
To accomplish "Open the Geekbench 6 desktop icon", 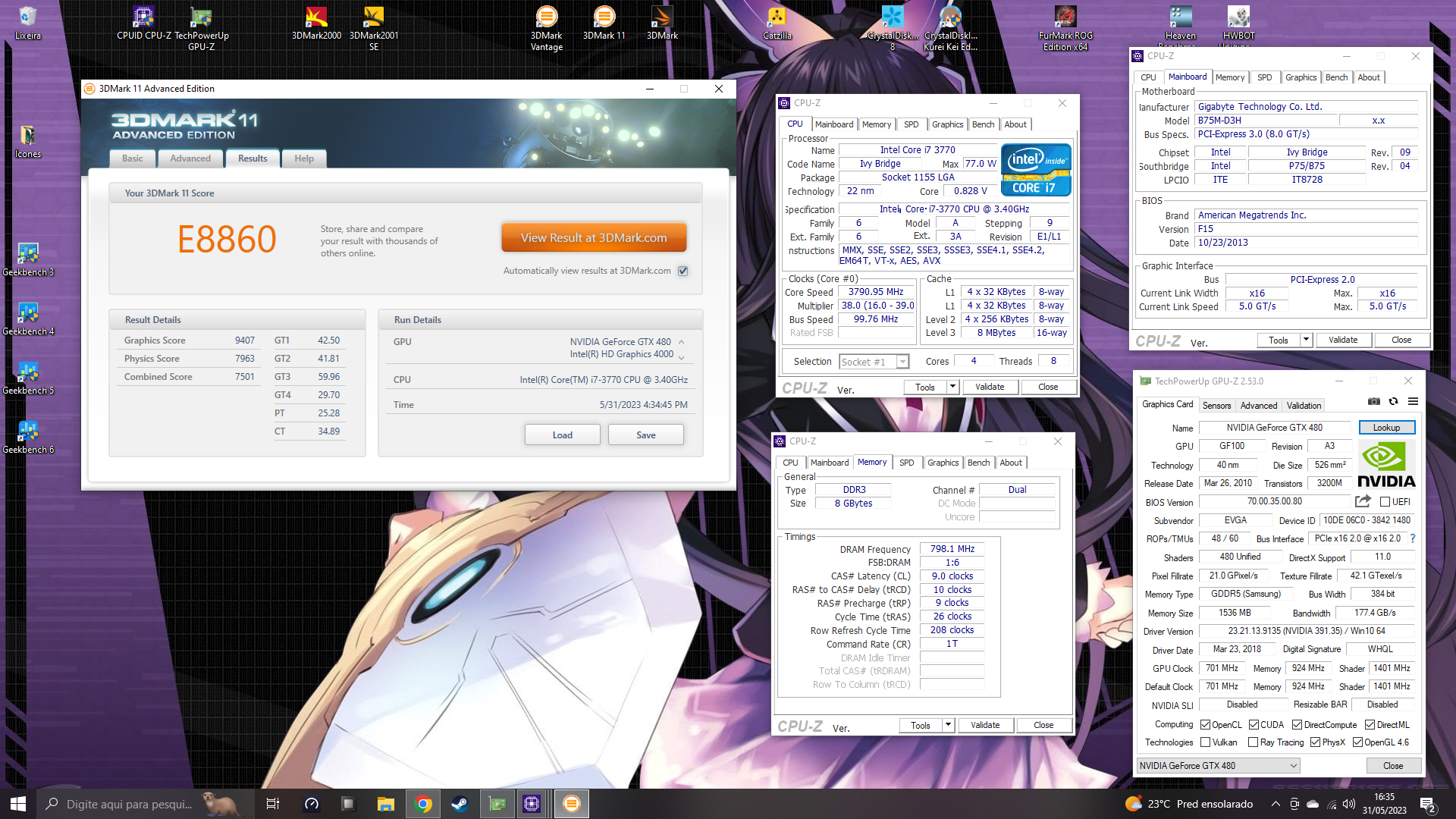I will click(x=28, y=438).
